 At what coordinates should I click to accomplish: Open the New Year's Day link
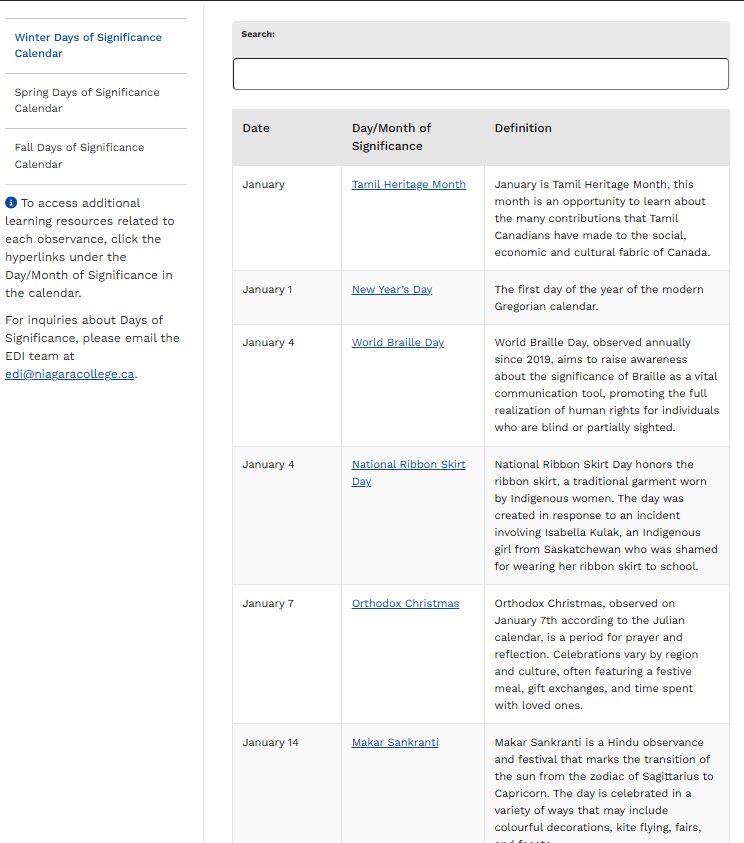pyautogui.click(x=392, y=290)
